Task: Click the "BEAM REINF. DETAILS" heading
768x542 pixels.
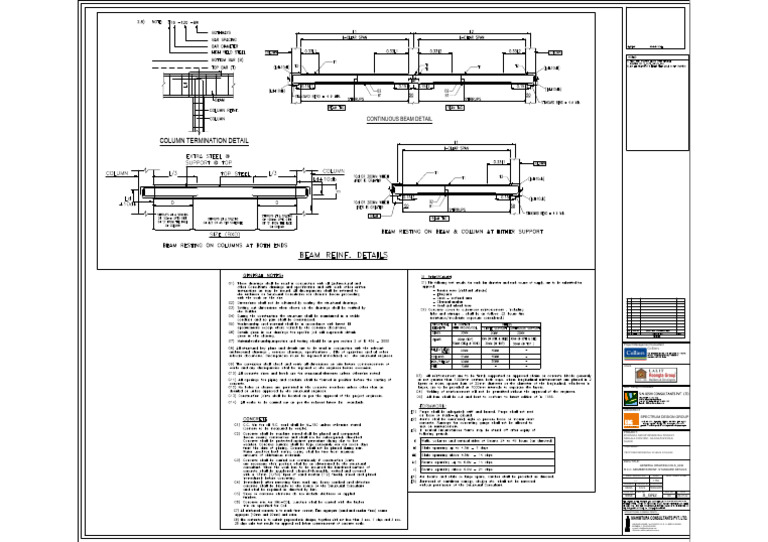Action: (x=343, y=255)
